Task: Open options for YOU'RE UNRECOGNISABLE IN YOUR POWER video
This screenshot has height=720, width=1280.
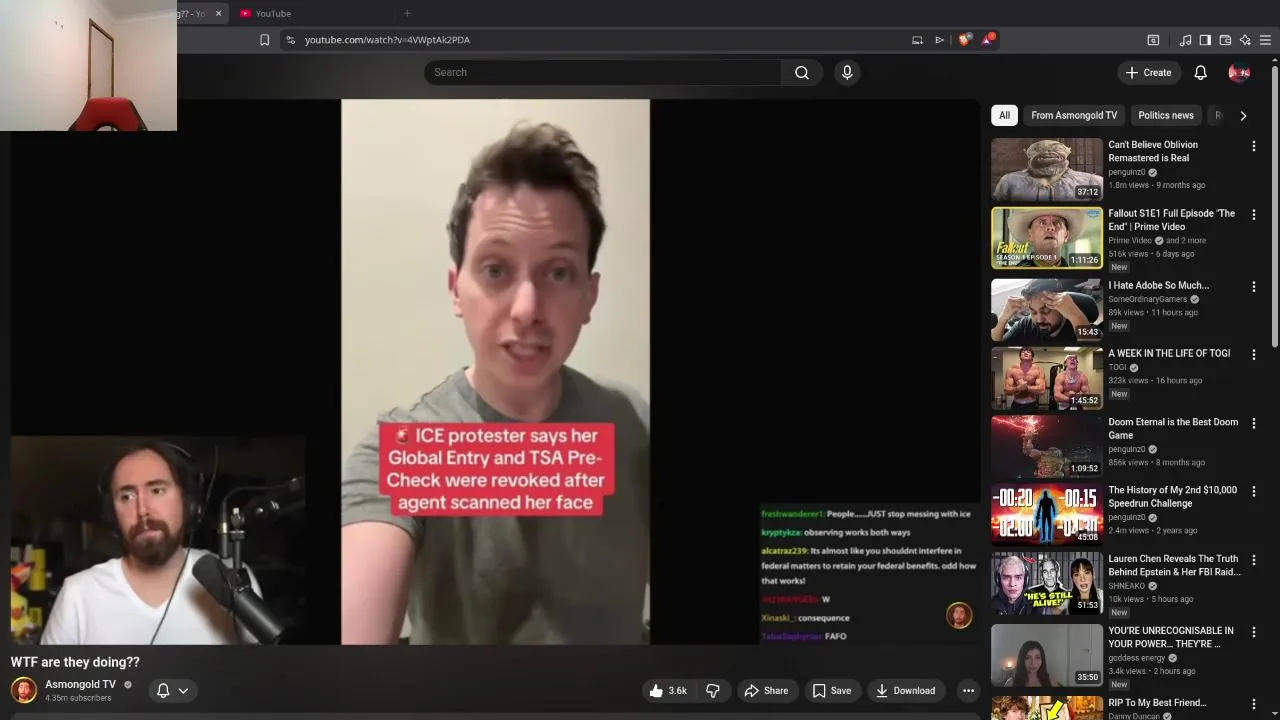Action: pos(1253,632)
